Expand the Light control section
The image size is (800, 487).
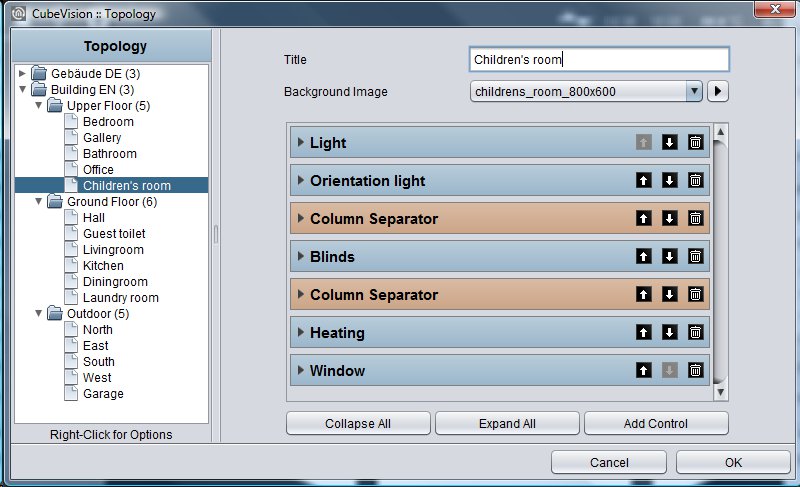coord(301,142)
